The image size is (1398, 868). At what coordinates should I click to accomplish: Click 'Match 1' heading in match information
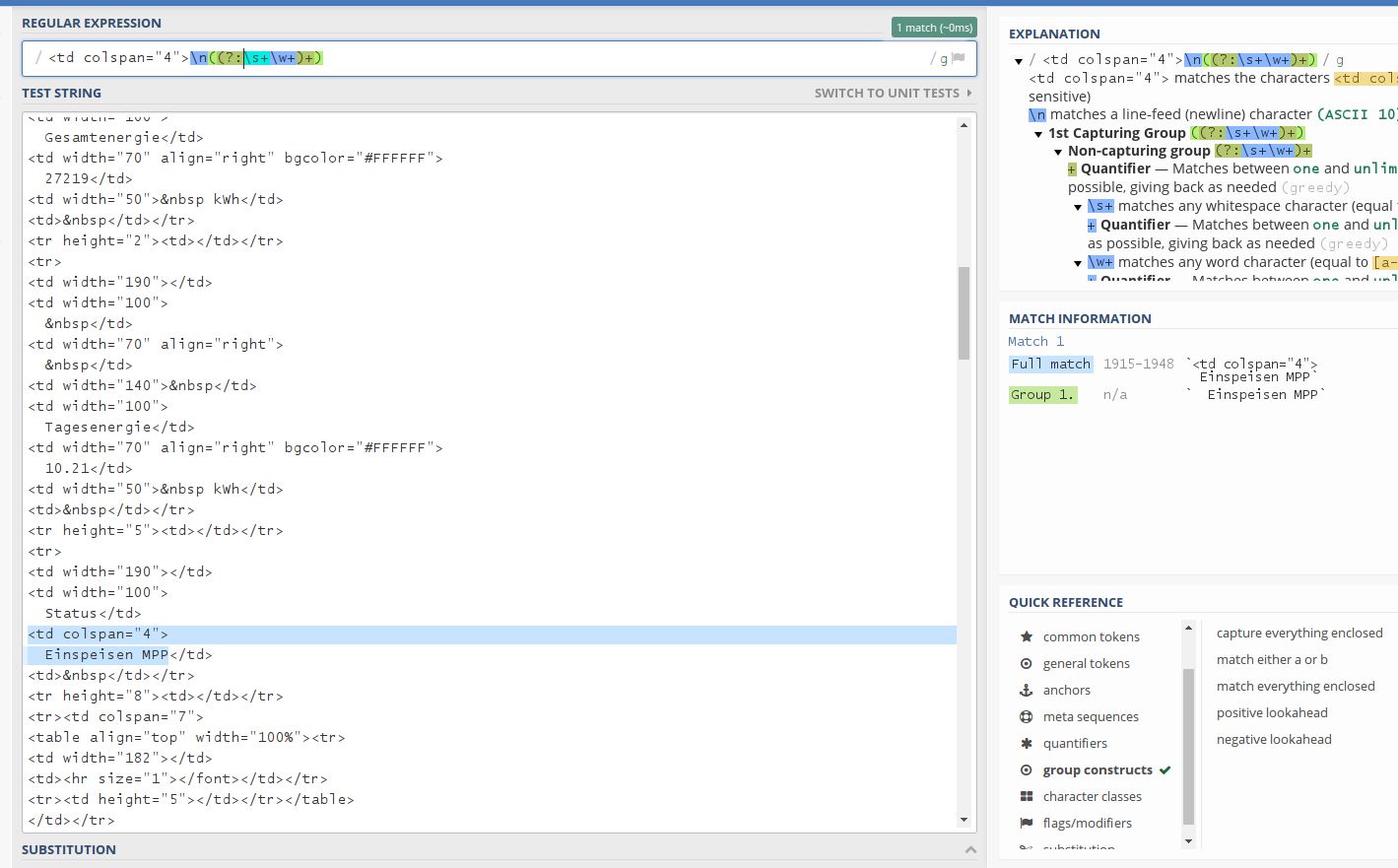pos(1035,341)
